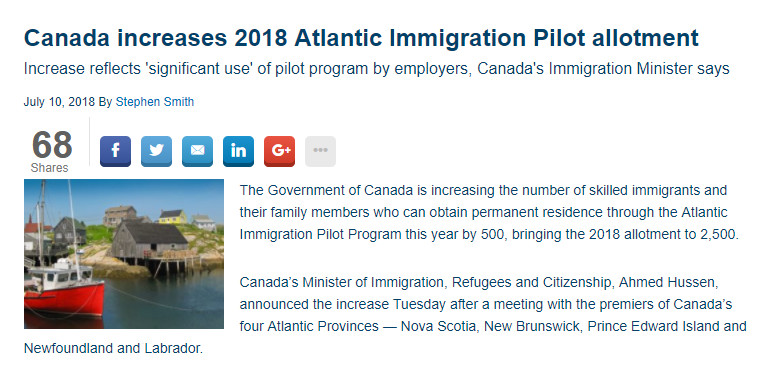Click the July 10, 2018 publication date
The width and height of the screenshot is (774, 383).
(x=59, y=102)
